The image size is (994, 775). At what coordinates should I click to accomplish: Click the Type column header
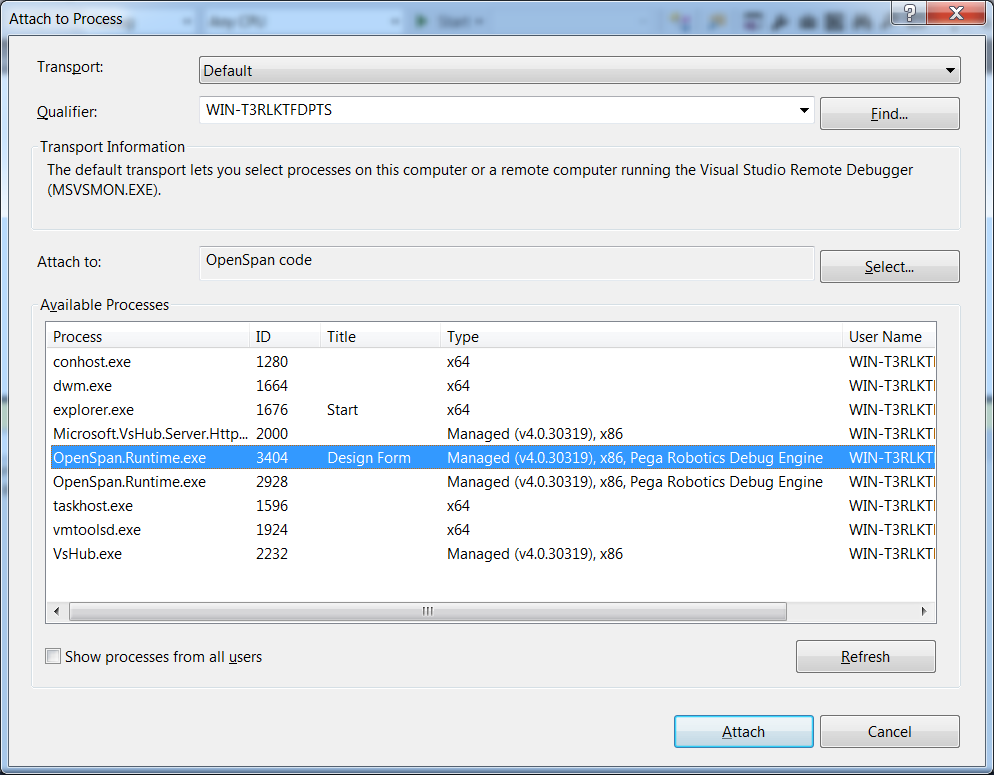[x=640, y=337]
